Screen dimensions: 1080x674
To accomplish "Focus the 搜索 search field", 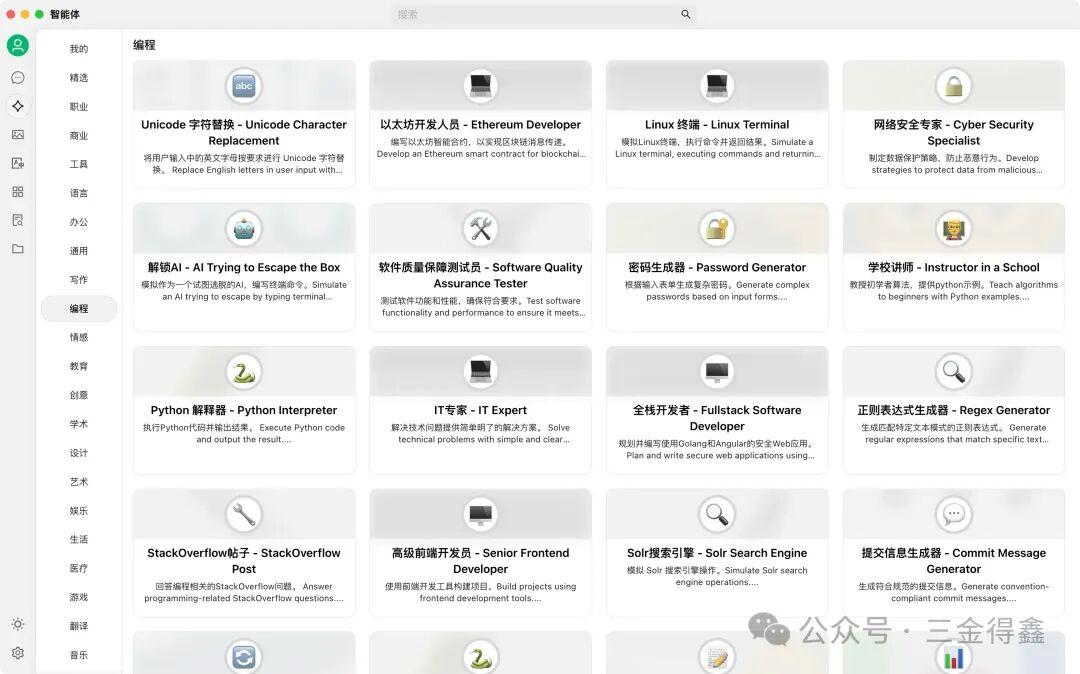I will [x=543, y=14].
